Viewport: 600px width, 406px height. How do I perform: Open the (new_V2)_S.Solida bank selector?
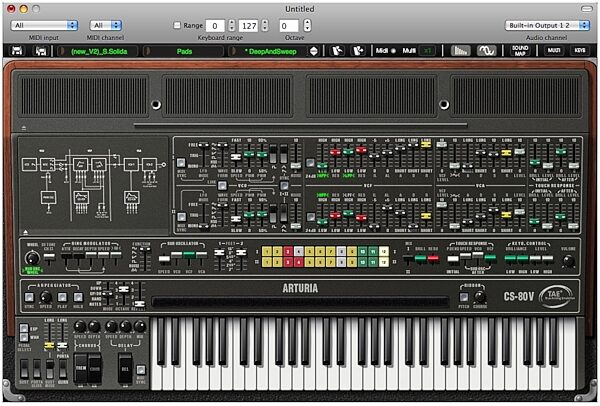point(99,51)
